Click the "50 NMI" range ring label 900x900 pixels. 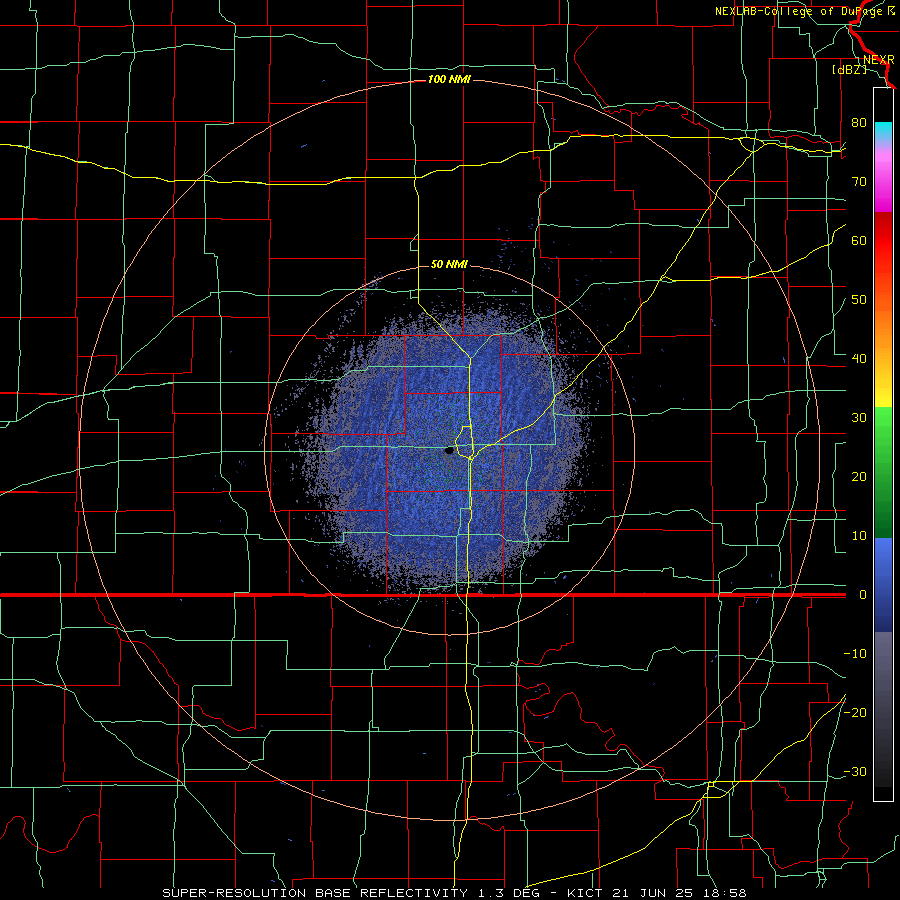pos(449,265)
